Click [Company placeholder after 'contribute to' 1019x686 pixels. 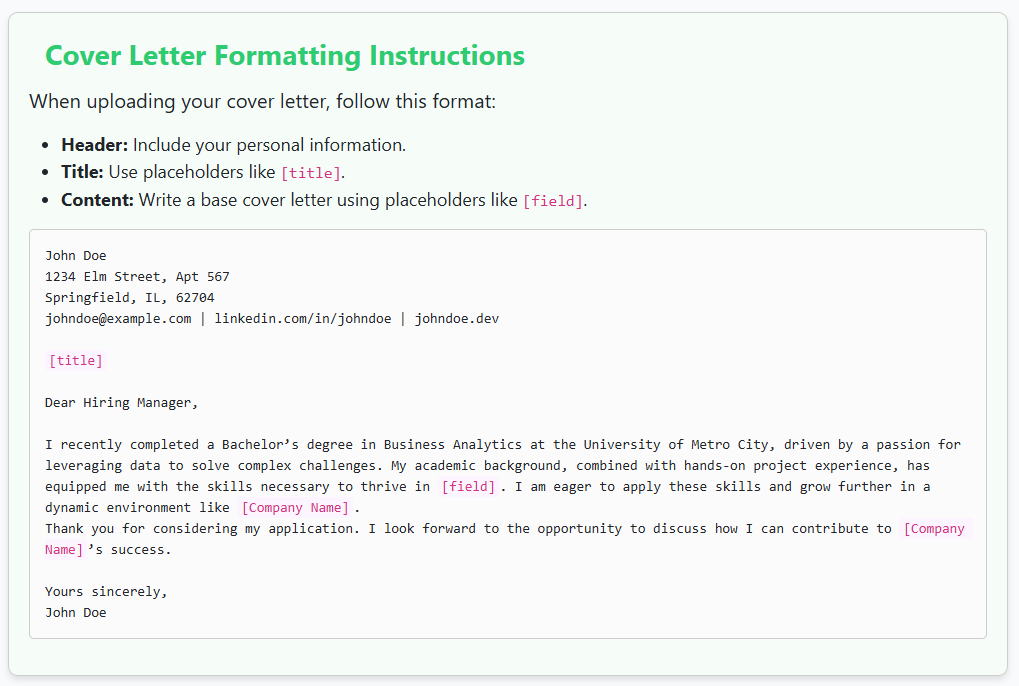934,528
